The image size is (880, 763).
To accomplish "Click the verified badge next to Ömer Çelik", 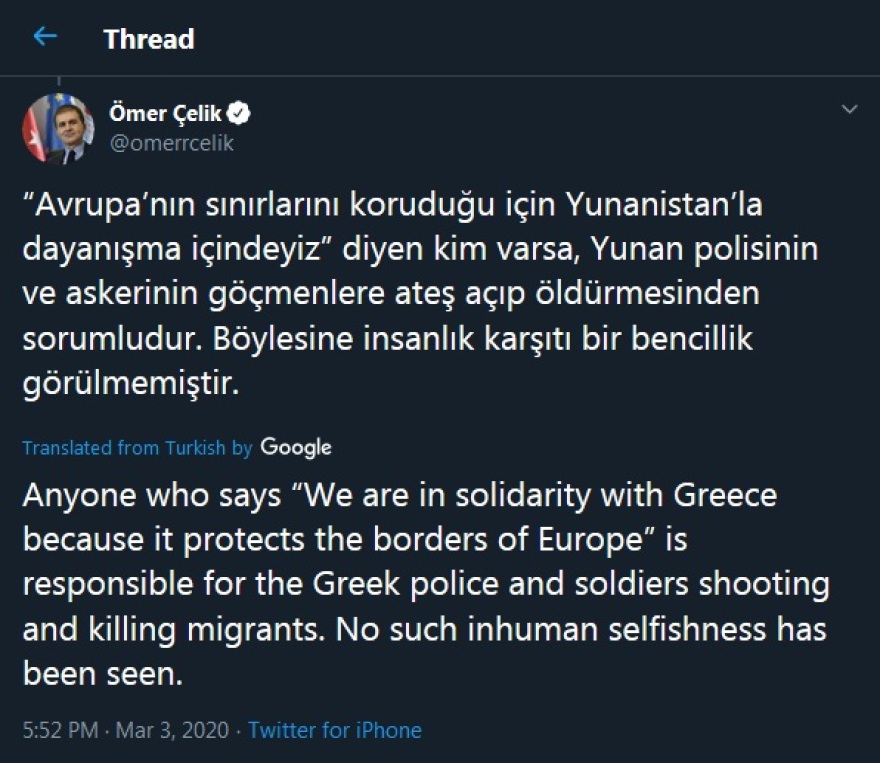I will point(238,113).
